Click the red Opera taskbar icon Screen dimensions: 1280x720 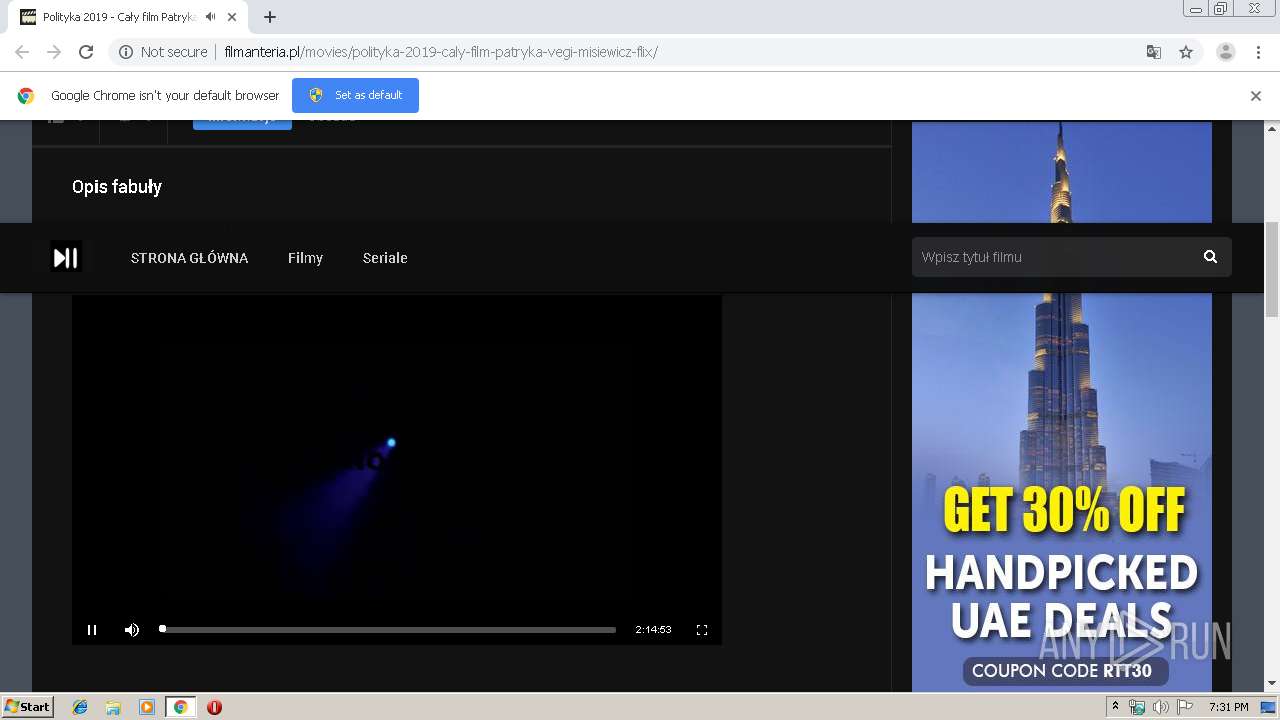pos(214,707)
